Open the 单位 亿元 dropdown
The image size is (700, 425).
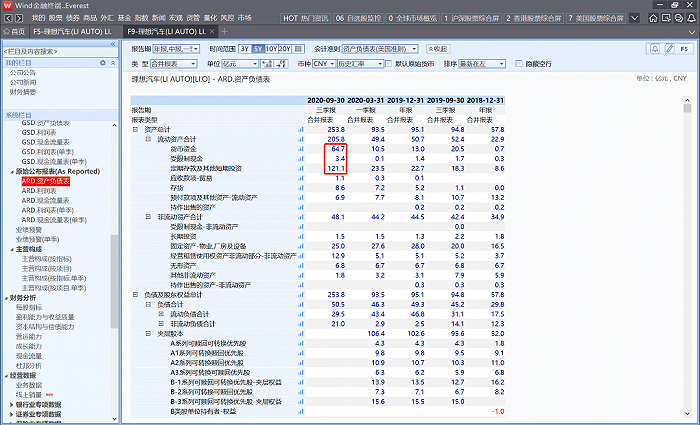point(240,64)
